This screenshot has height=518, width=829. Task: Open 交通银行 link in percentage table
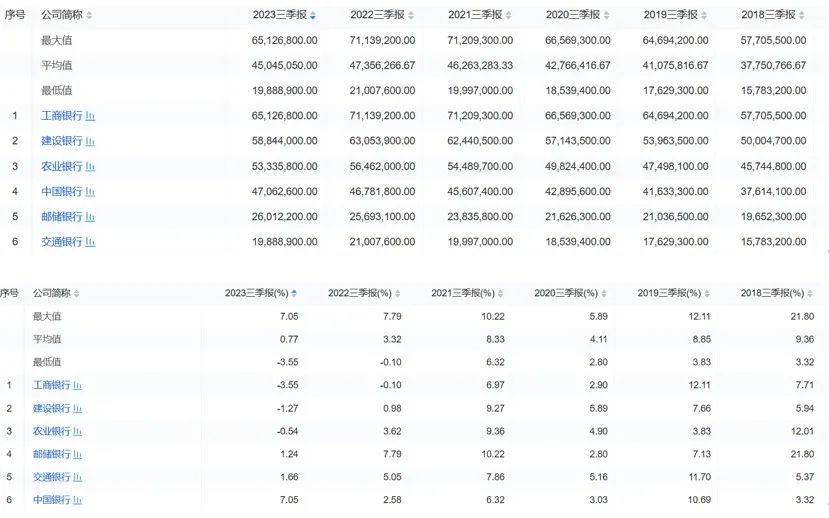click(x=51, y=477)
